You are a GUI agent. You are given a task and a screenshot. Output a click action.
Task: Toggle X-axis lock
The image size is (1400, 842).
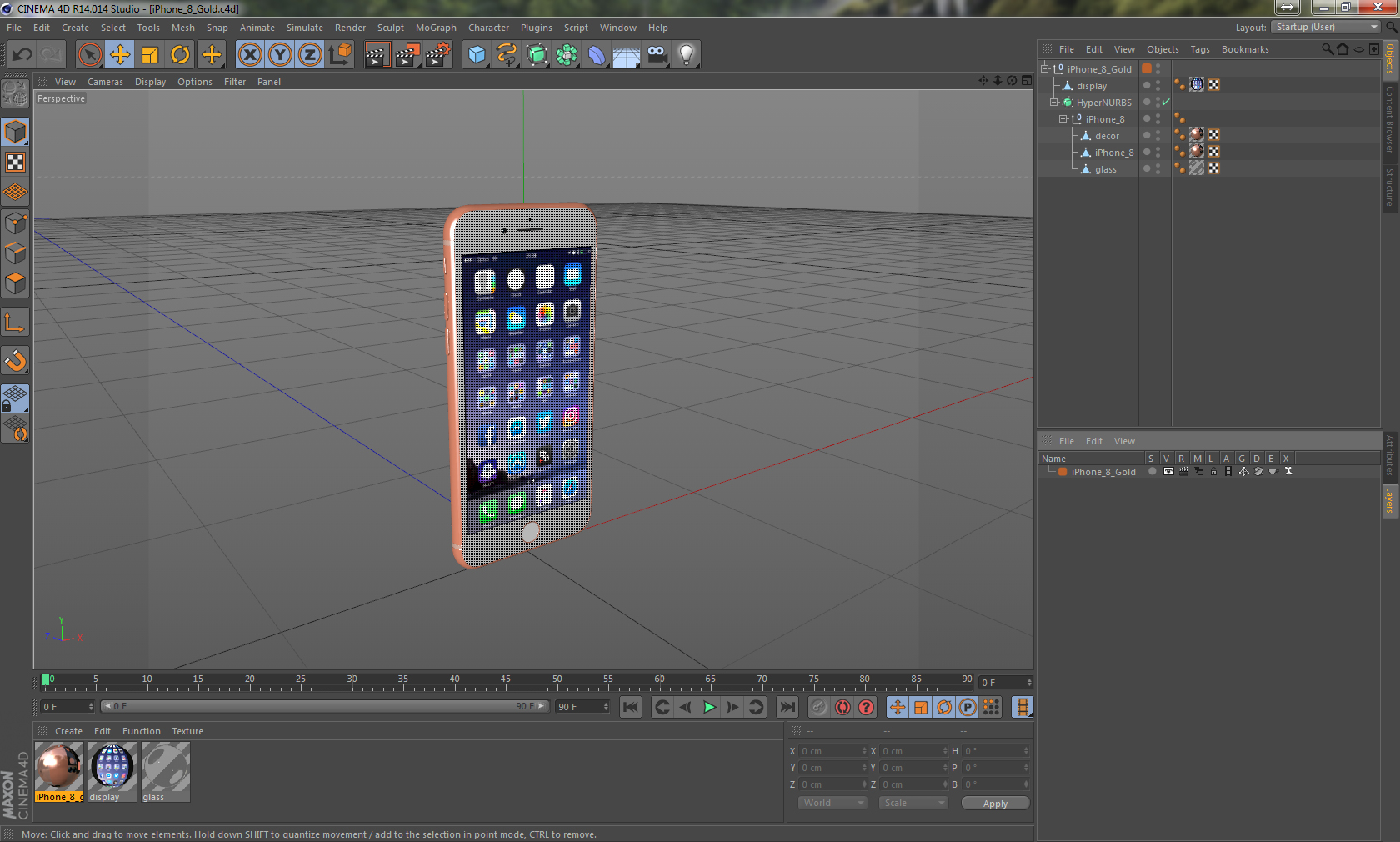tap(250, 55)
